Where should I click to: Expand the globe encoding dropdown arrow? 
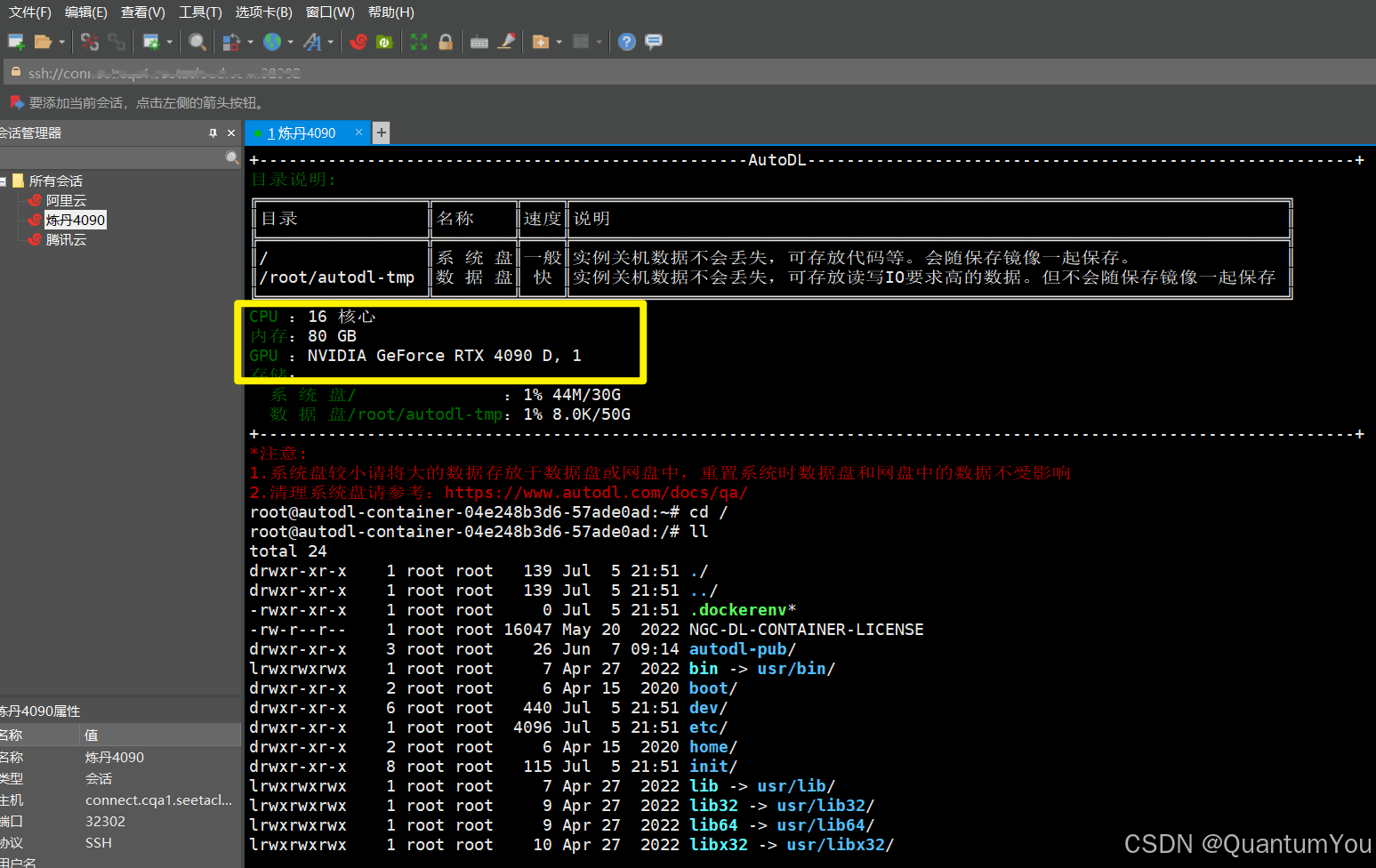(x=290, y=42)
